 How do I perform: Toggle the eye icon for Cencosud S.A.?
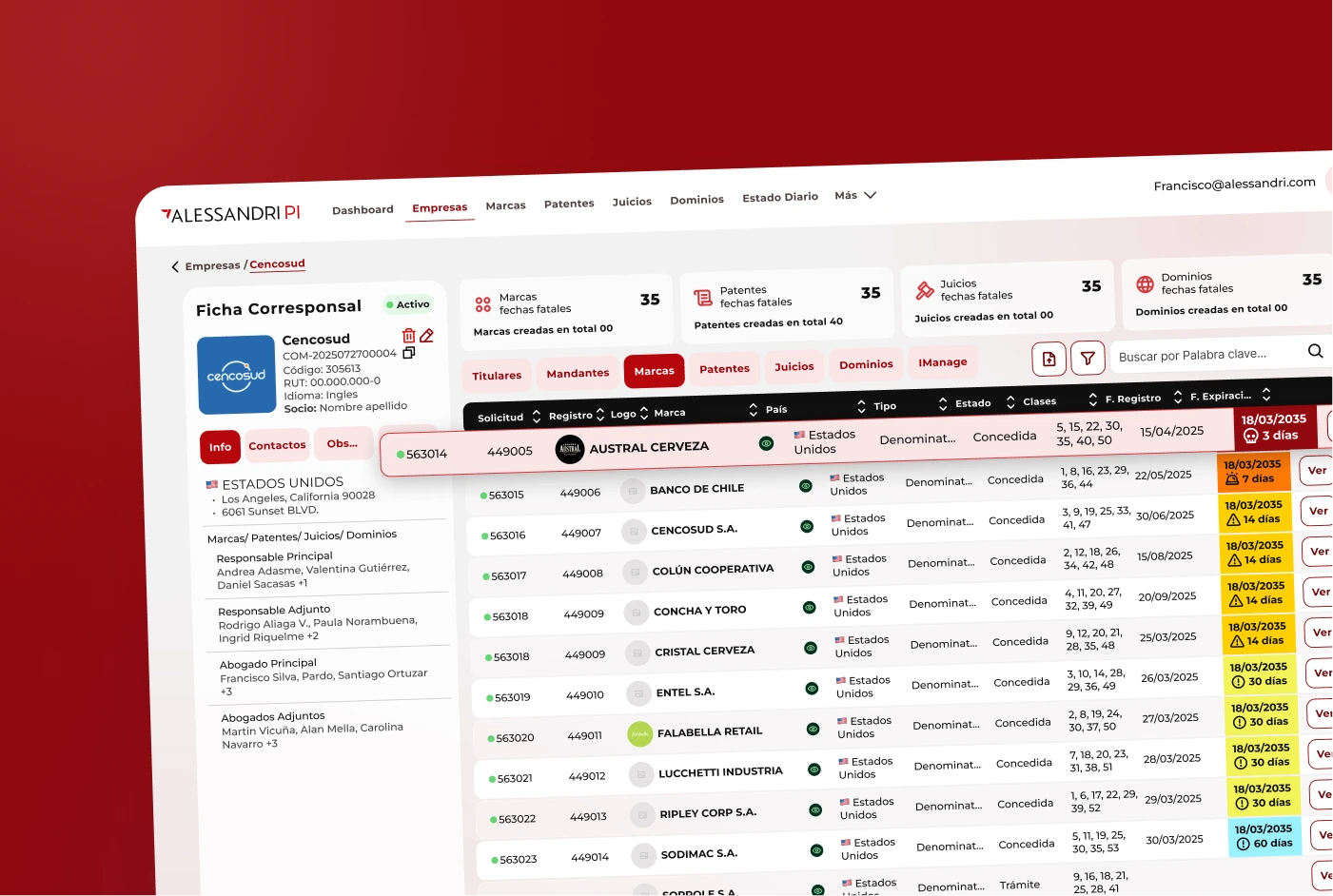pos(807,526)
